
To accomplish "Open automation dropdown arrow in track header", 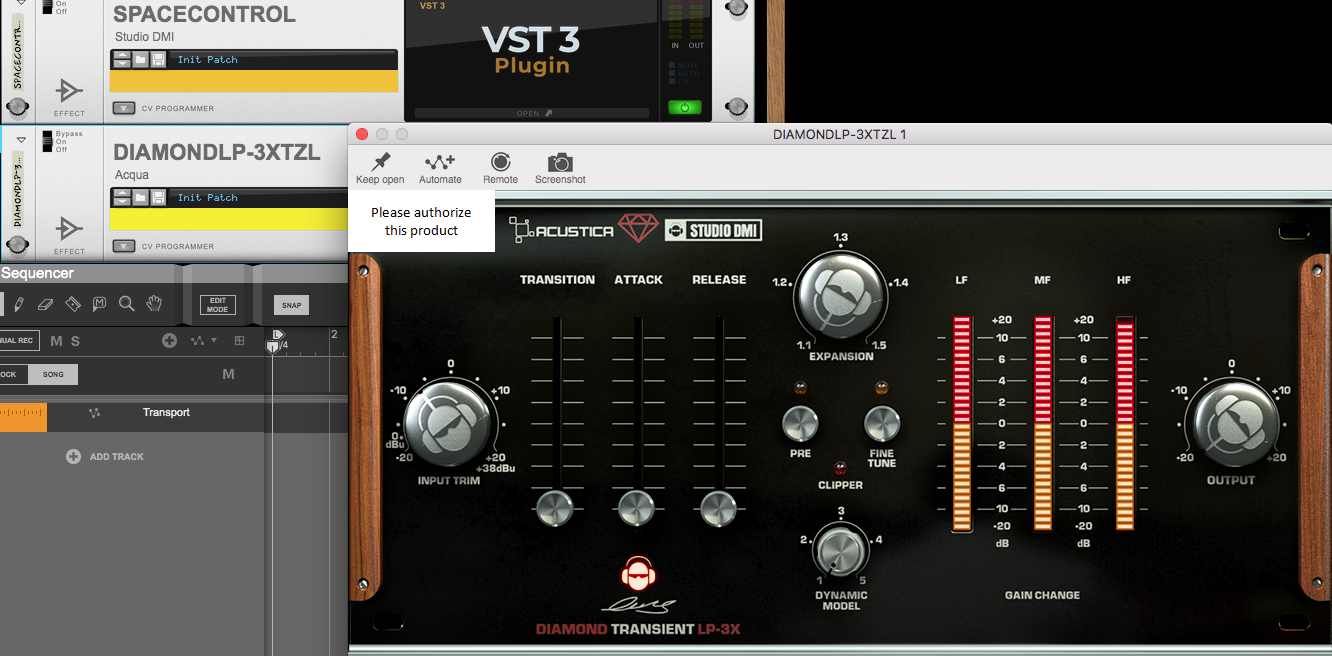I will 214,341.
